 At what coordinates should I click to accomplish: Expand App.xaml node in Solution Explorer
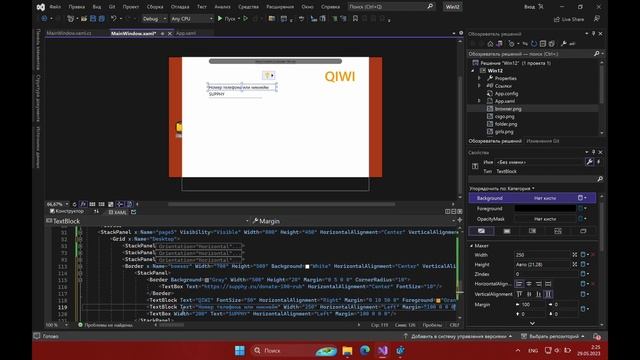[480, 101]
